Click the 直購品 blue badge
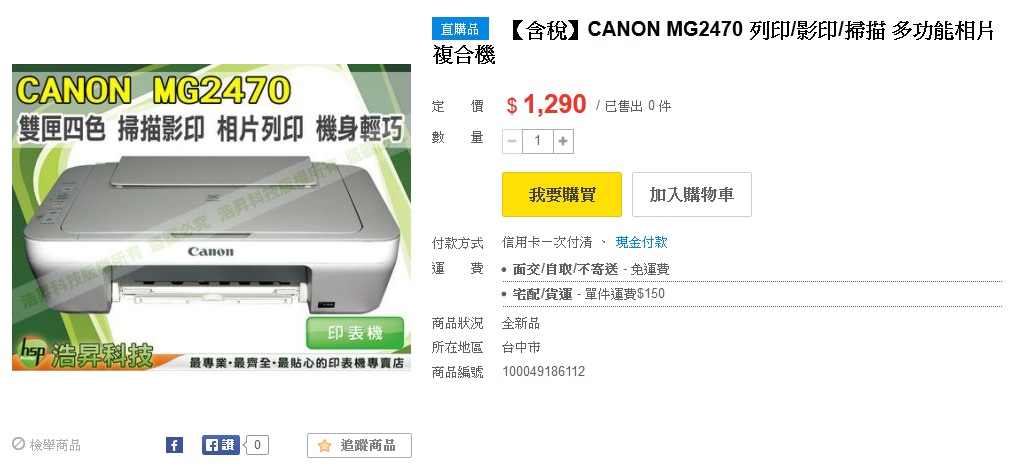The height and width of the screenshot is (467, 1018). click(460, 29)
